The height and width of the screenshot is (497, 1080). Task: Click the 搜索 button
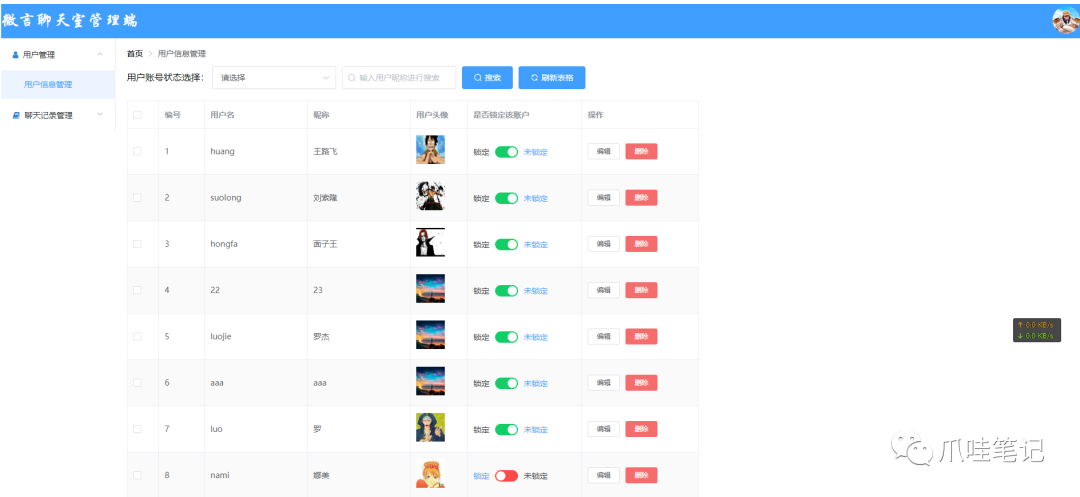tap(488, 78)
